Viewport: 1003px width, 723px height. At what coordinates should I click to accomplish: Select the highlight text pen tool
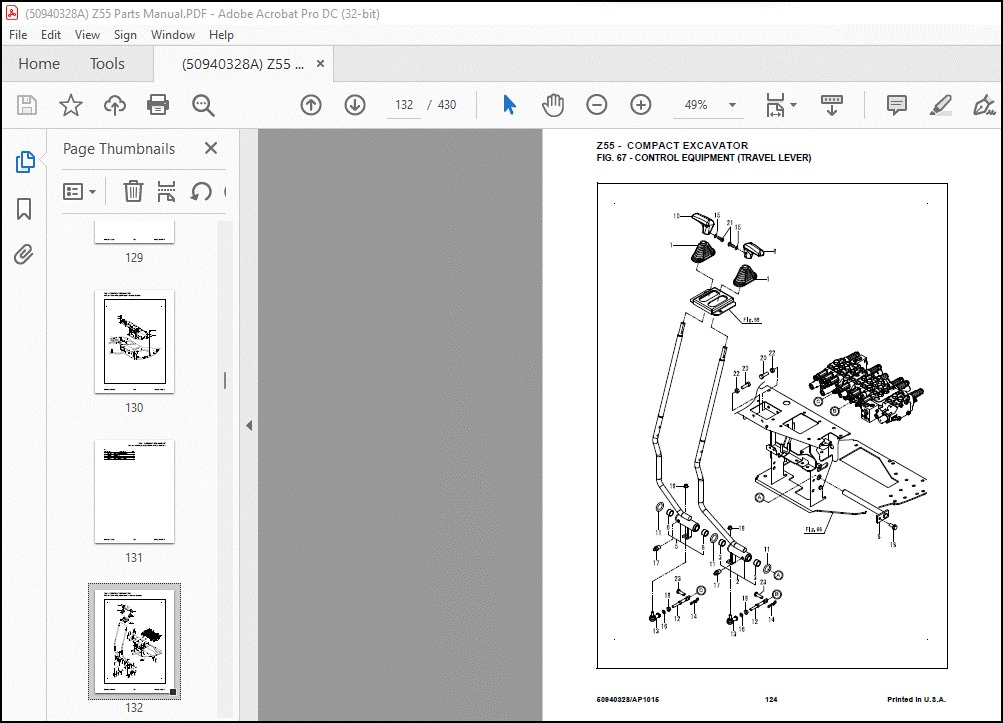click(940, 105)
